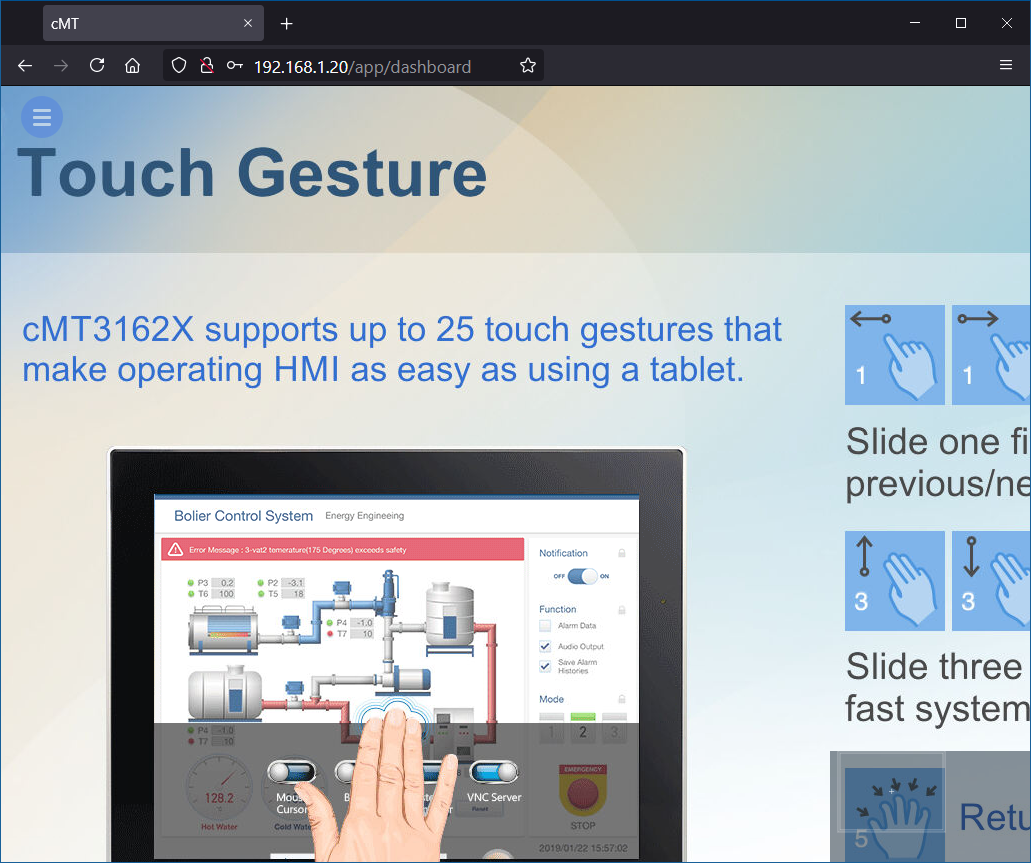Click the red error message warning icon
This screenshot has width=1031, height=863.
point(176,549)
